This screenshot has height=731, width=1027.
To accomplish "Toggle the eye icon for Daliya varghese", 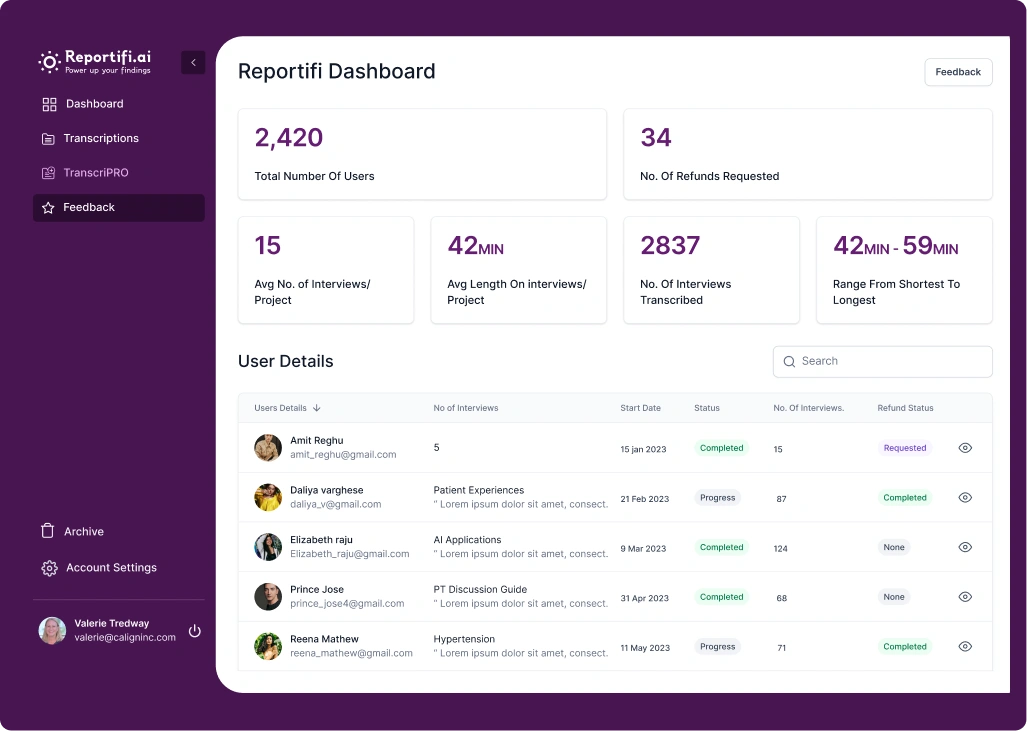I will click(965, 497).
